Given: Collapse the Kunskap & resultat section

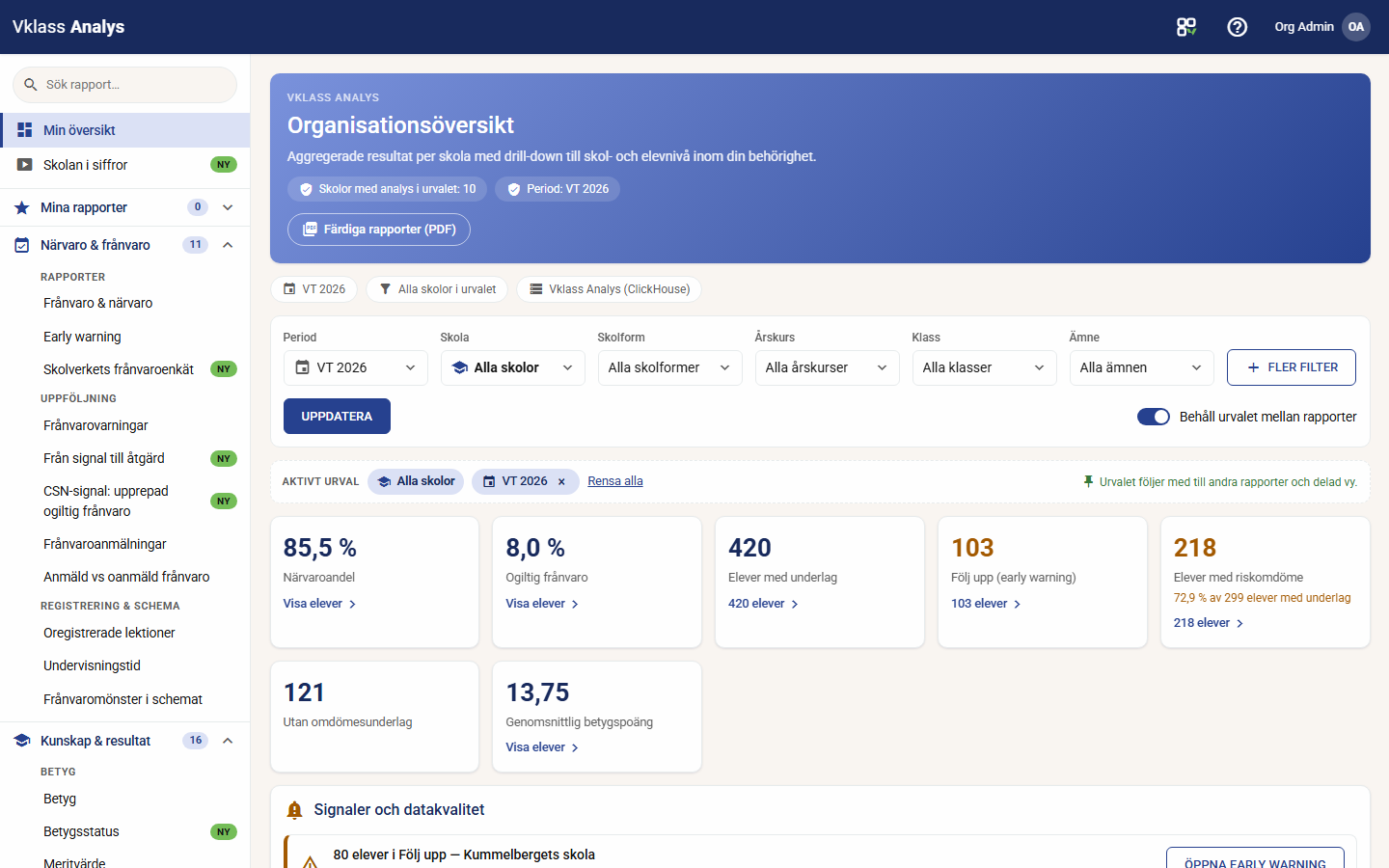Looking at the screenshot, I should coord(228,741).
